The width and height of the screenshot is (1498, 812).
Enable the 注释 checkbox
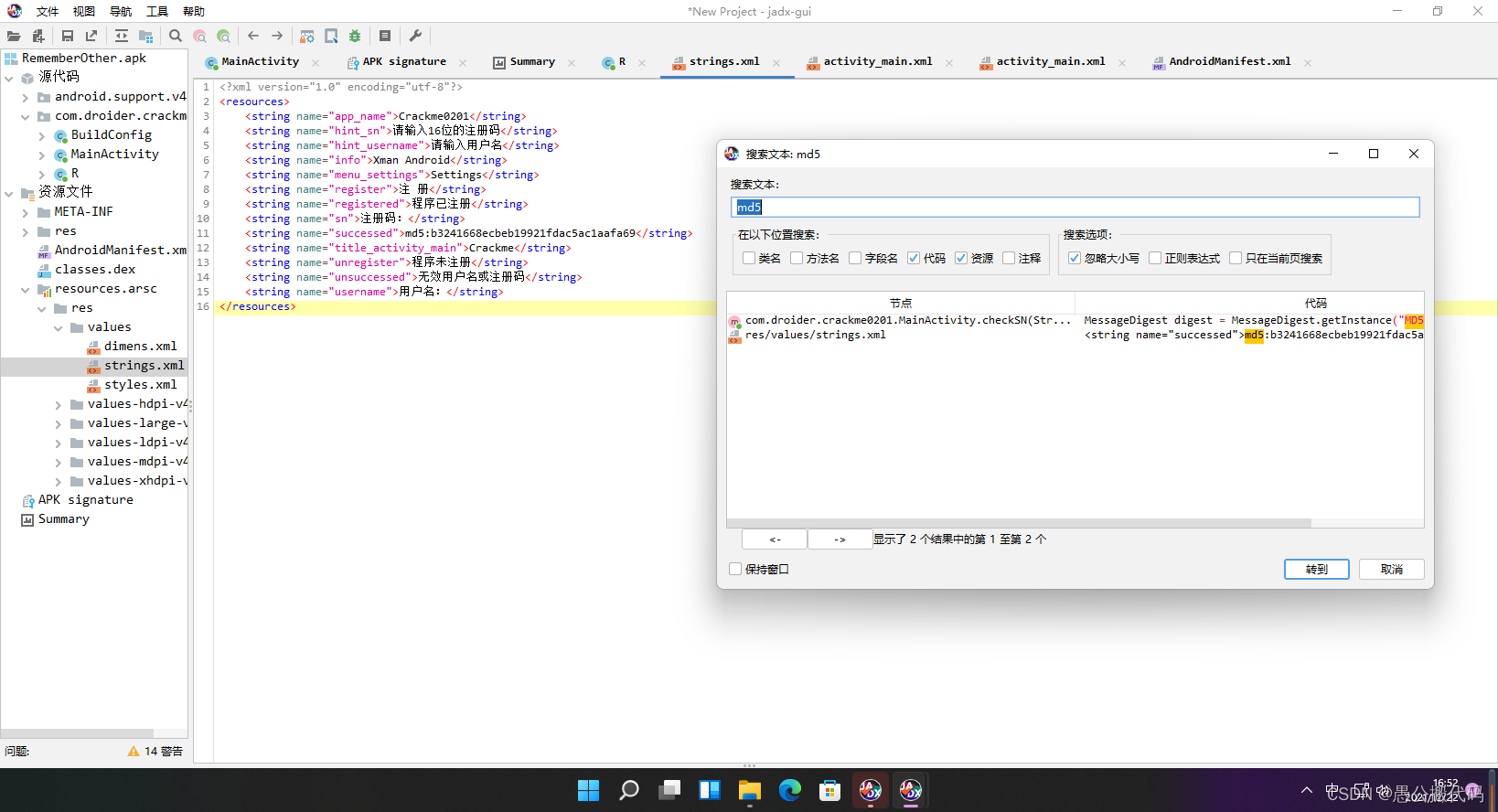(1009, 258)
